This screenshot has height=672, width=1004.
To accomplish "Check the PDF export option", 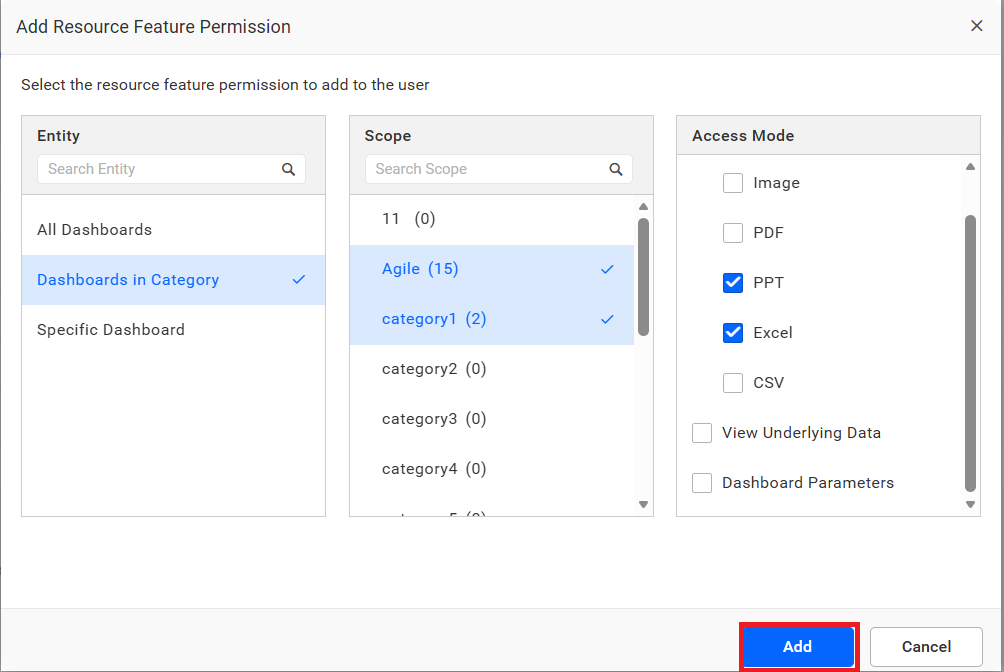I will click(x=733, y=232).
